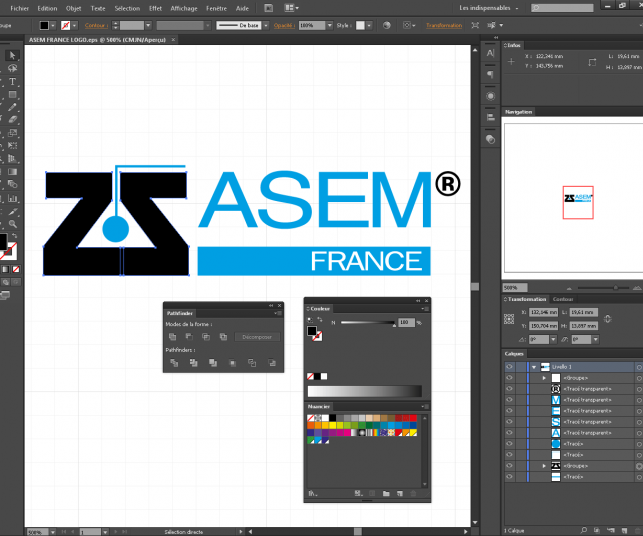
Task: Hide the A Tracé transparent sublayer
Action: point(509,433)
